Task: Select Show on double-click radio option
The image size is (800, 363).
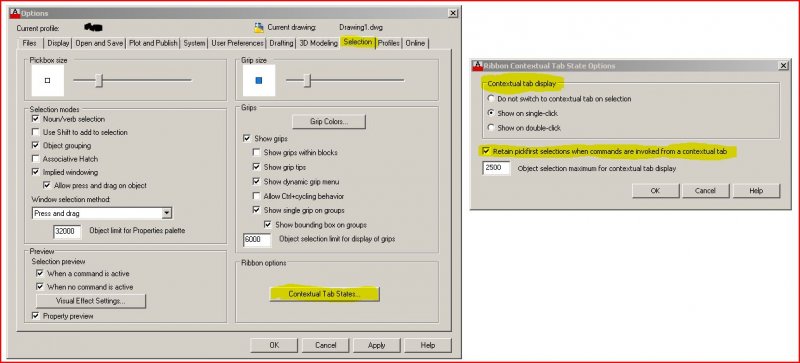Action: 491,128
